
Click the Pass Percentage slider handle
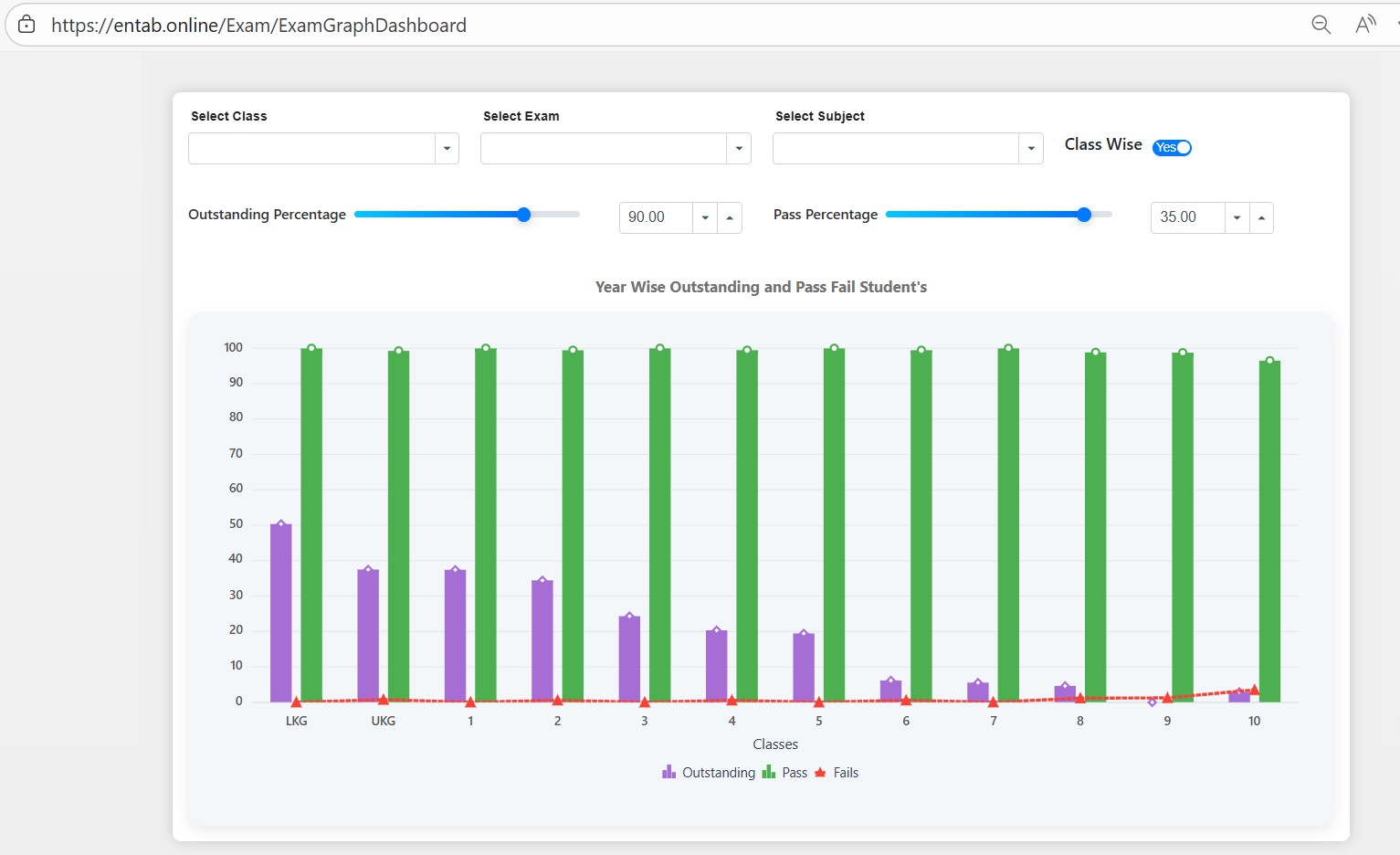pos(1084,215)
